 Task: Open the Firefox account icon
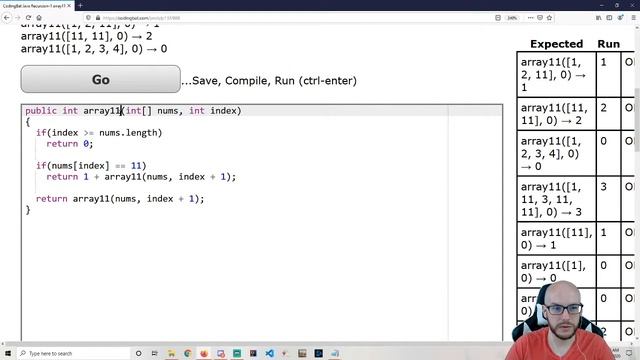pyautogui.click(x=620, y=18)
